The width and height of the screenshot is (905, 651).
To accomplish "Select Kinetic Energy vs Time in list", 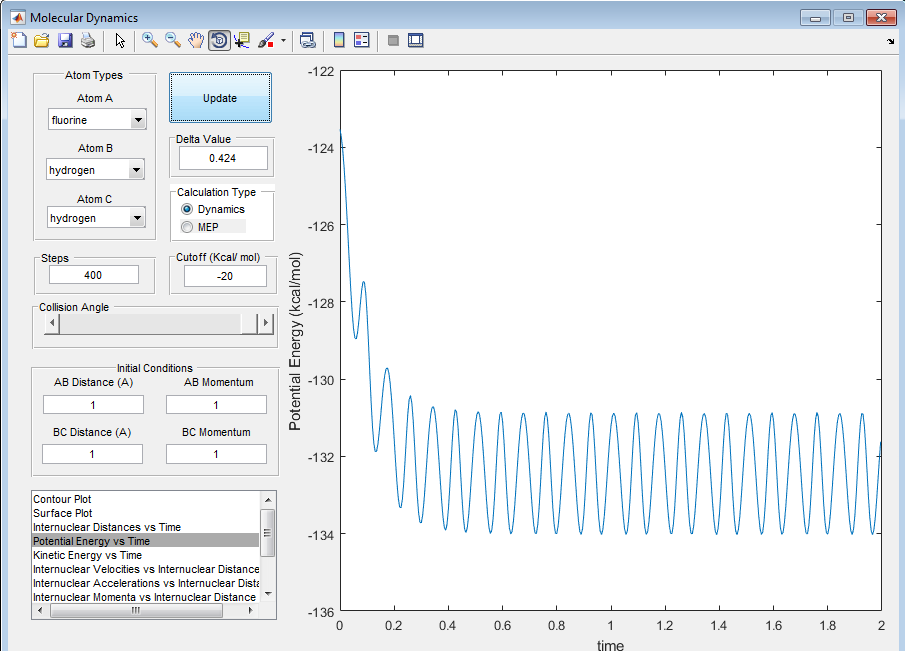I will [x=87, y=555].
